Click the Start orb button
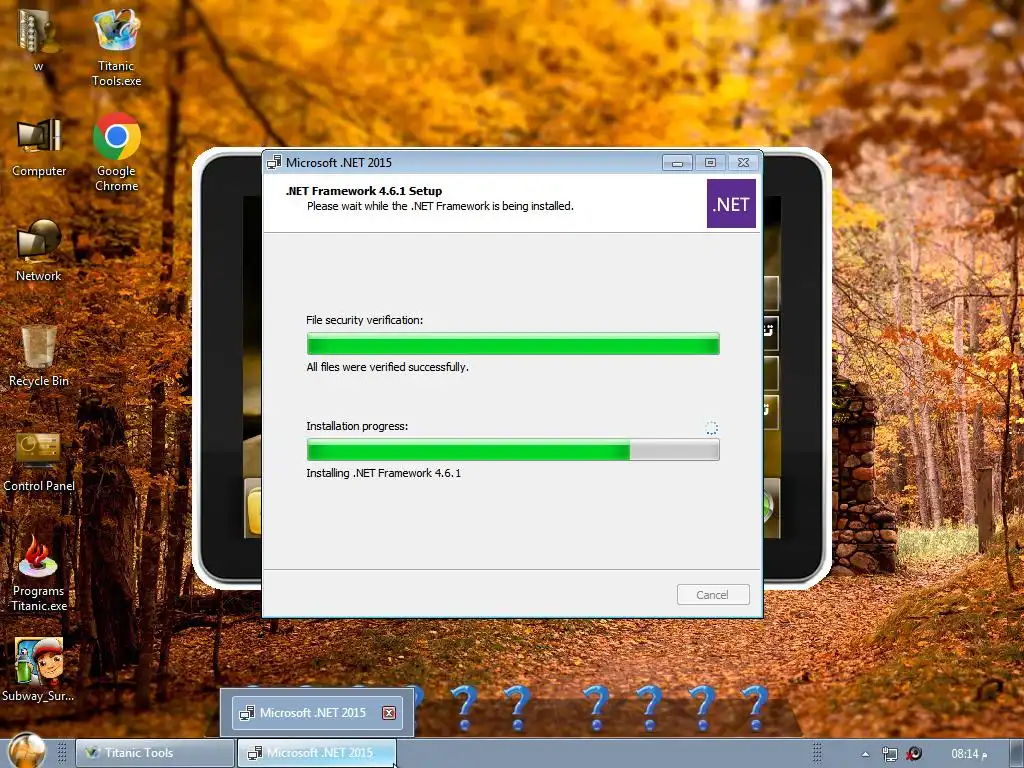This screenshot has height=768, width=1024. point(27,751)
